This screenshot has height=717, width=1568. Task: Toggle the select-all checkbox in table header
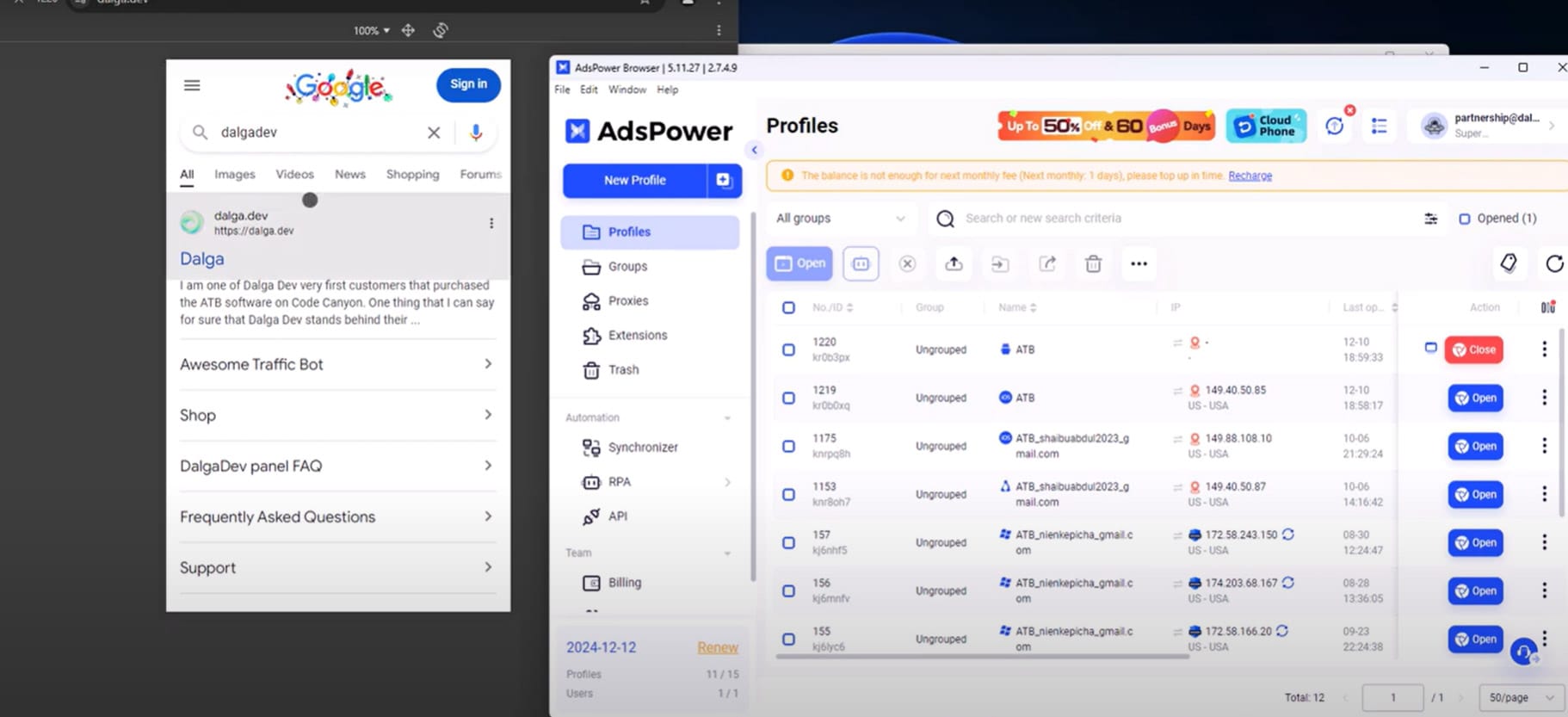788,307
